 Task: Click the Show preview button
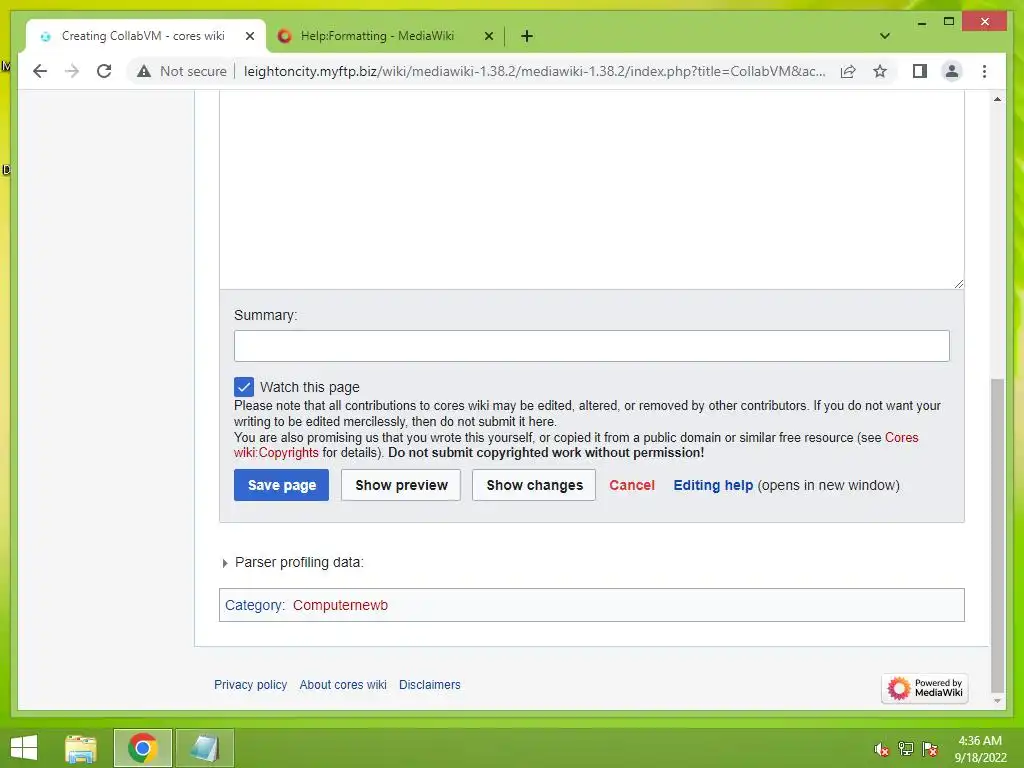(x=401, y=485)
